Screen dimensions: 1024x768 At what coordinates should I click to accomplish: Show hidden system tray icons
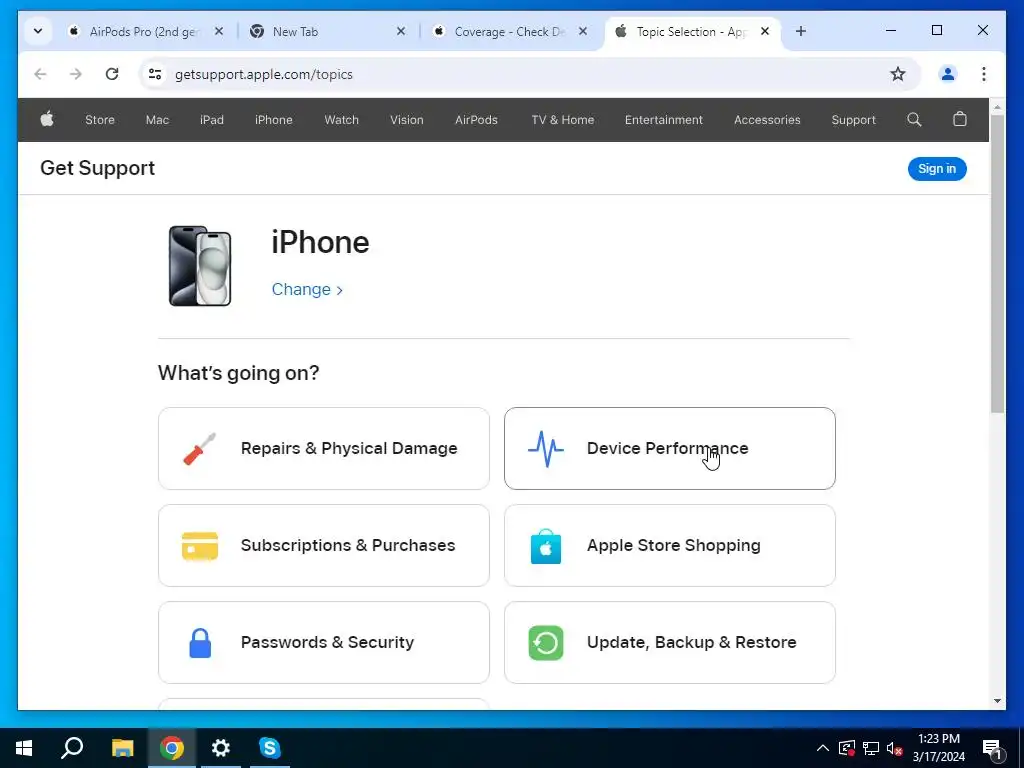[823, 748]
